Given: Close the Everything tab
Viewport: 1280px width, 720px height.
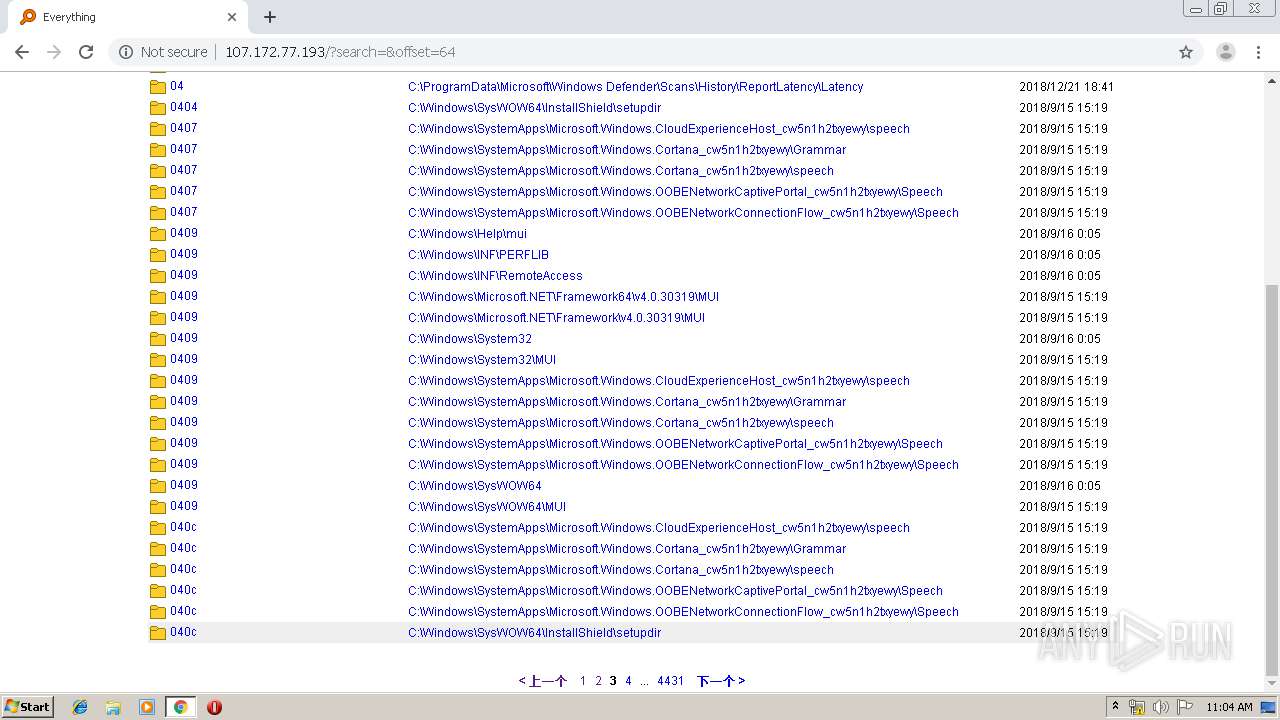Looking at the screenshot, I should (x=232, y=17).
